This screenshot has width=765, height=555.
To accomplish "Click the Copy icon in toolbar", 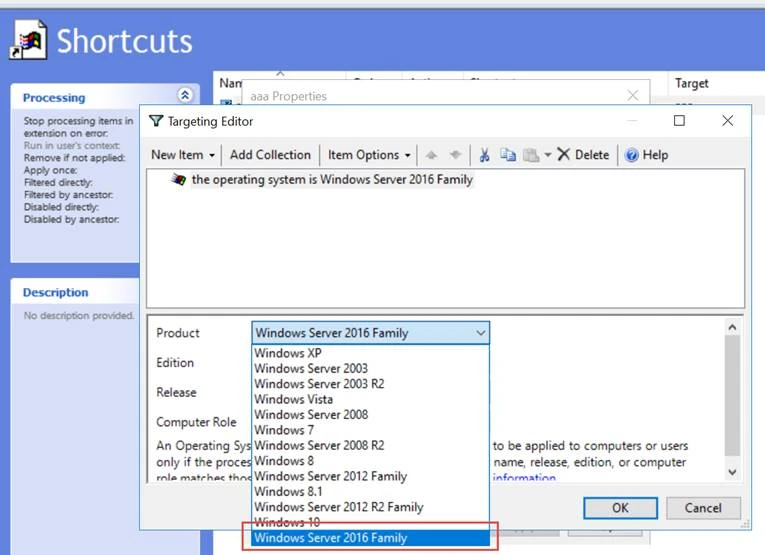I will point(508,155).
